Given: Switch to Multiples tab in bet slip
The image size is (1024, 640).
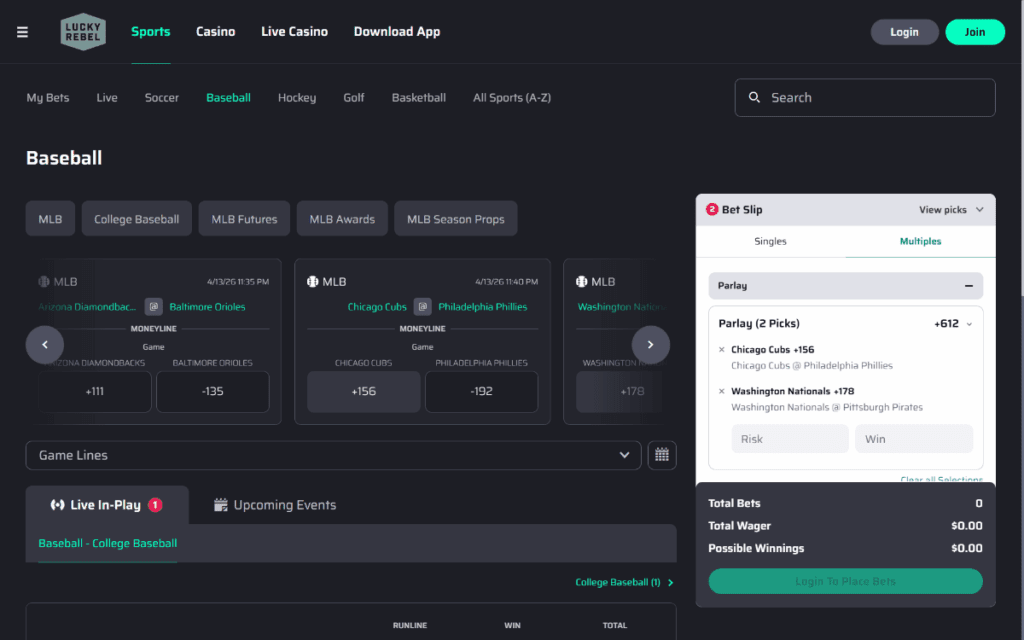Looking at the screenshot, I should click(920, 241).
